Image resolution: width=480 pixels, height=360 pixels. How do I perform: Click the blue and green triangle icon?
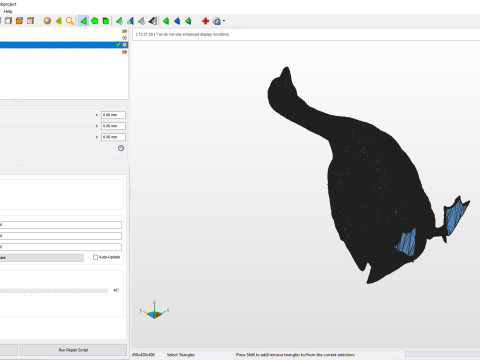pyautogui.click(x=130, y=21)
